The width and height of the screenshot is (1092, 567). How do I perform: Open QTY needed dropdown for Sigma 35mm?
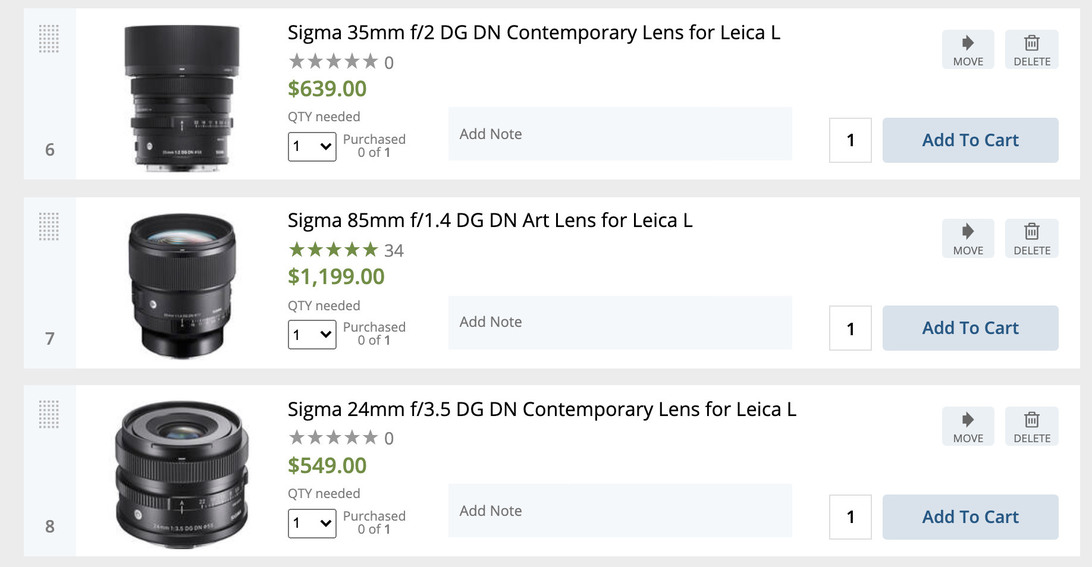pos(312,147)
